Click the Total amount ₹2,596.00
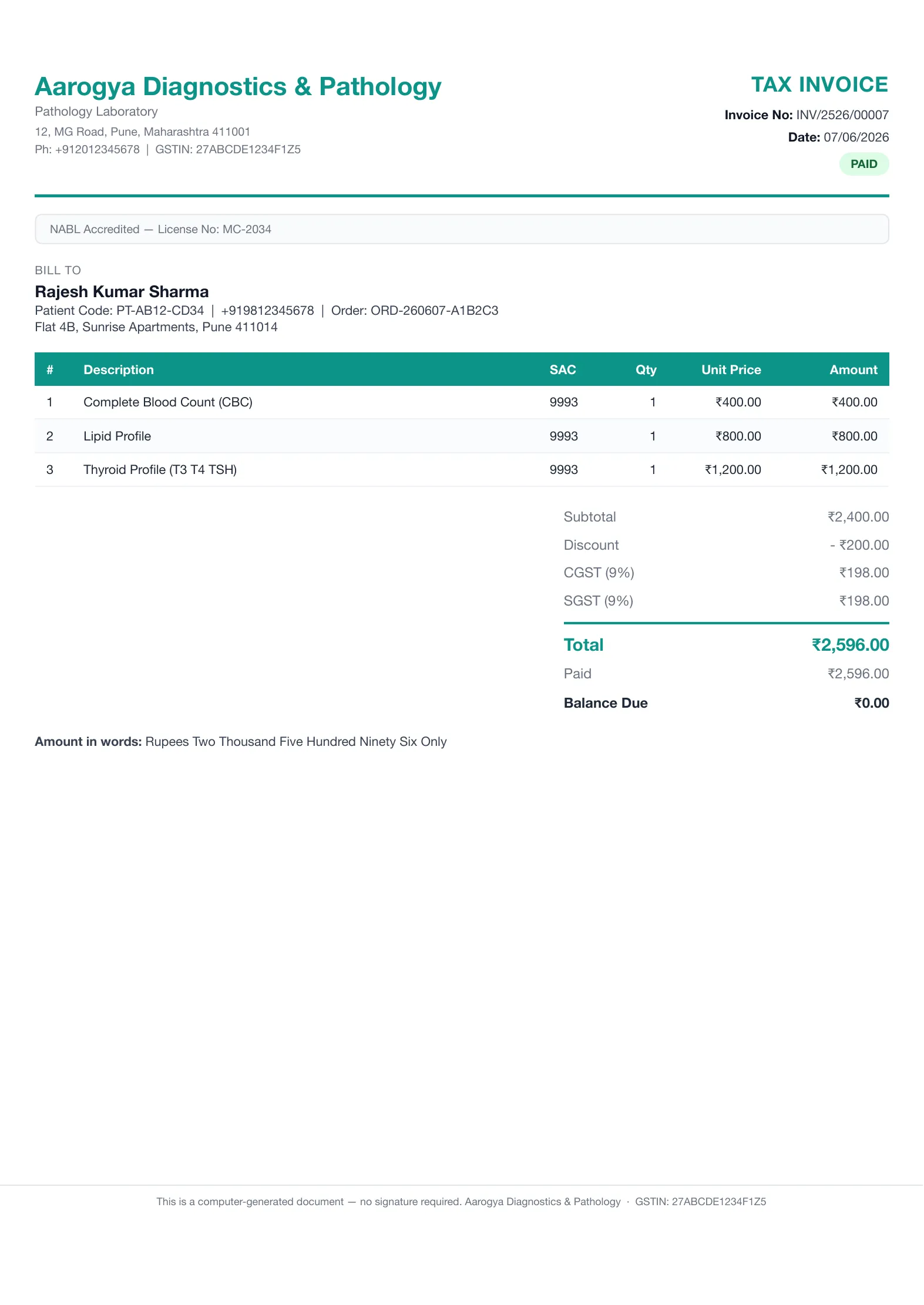Viewport: 924px width, 1305px height. coord(850,645)
